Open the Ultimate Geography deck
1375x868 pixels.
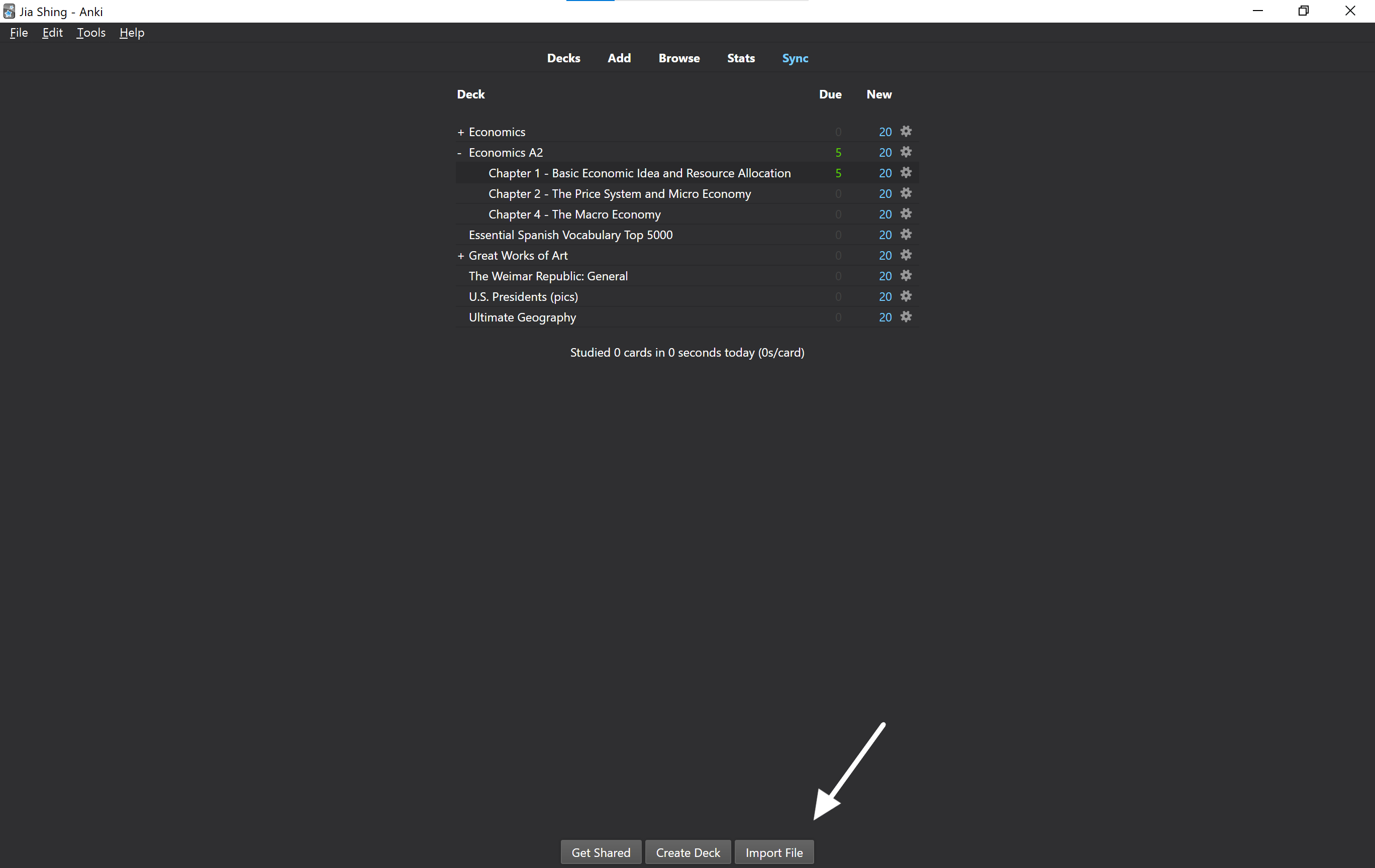[522, 317]
